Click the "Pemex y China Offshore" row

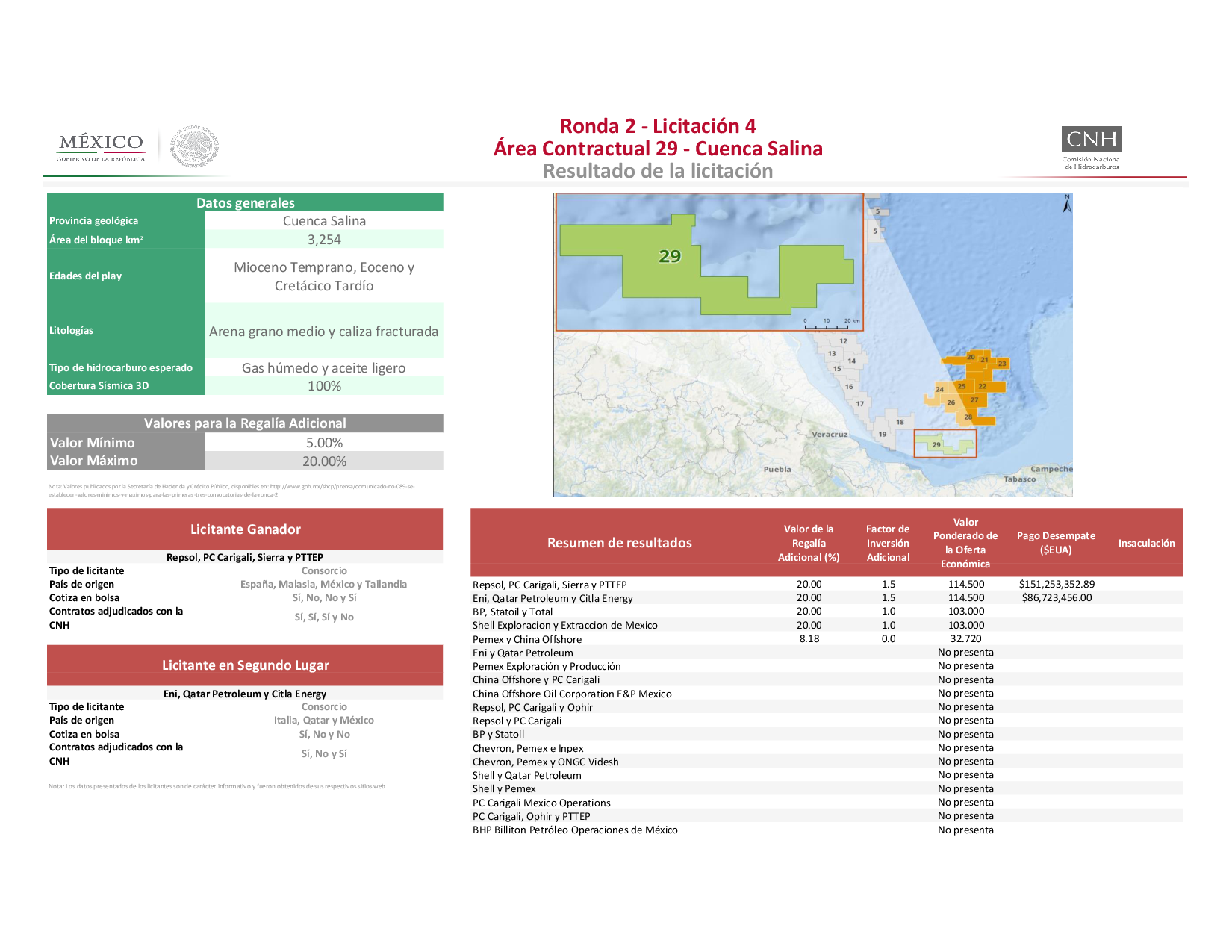click(x=827, y=639)
